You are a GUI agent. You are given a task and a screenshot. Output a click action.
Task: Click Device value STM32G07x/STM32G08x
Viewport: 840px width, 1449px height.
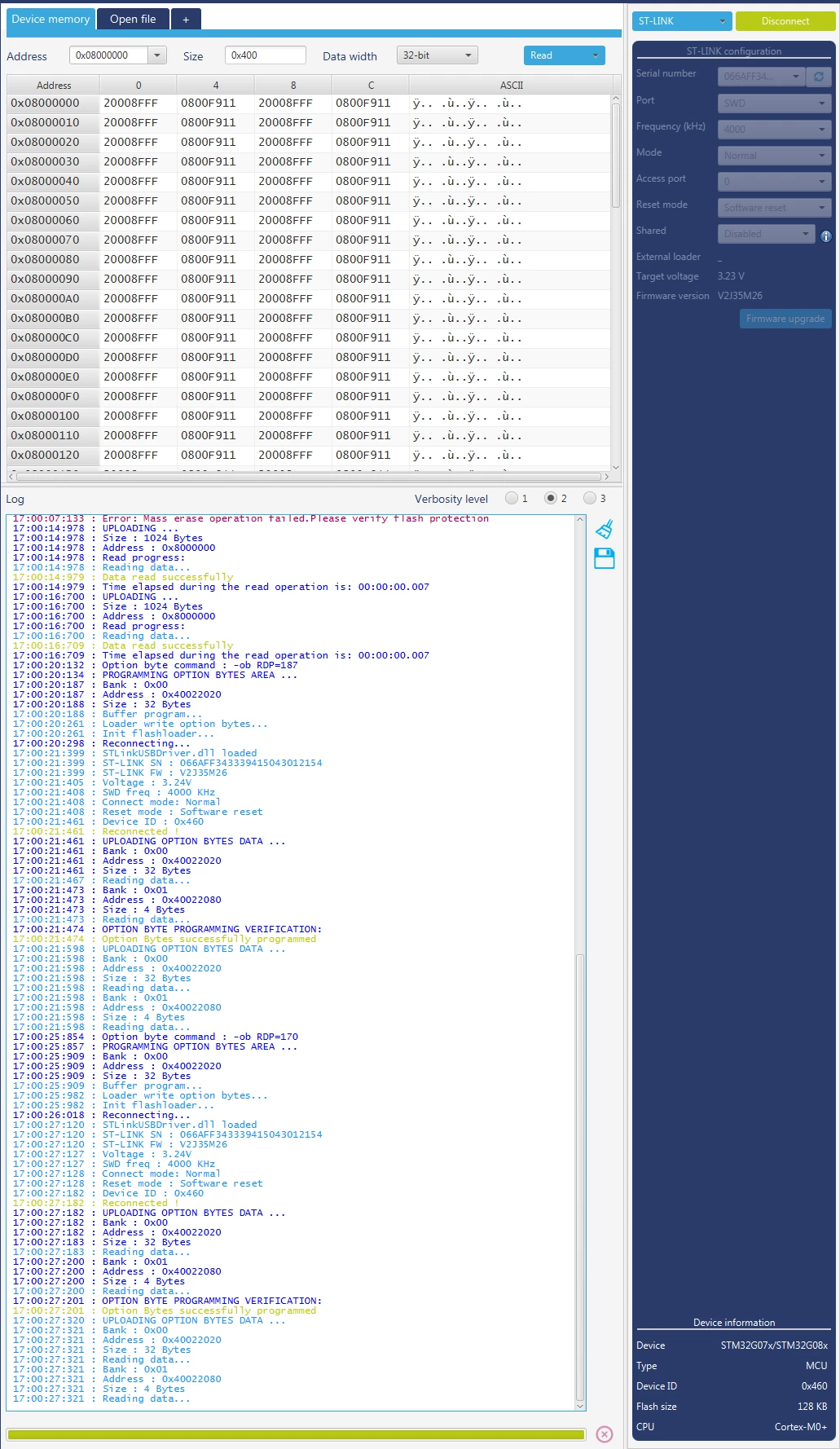(x=774, y=1345)
